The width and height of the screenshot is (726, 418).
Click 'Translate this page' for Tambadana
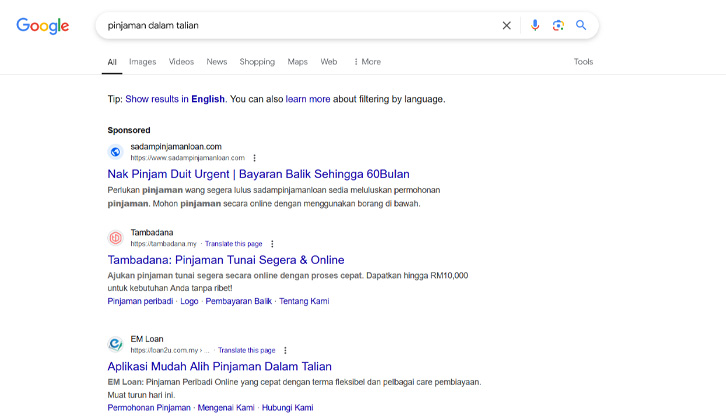(234, 244)
